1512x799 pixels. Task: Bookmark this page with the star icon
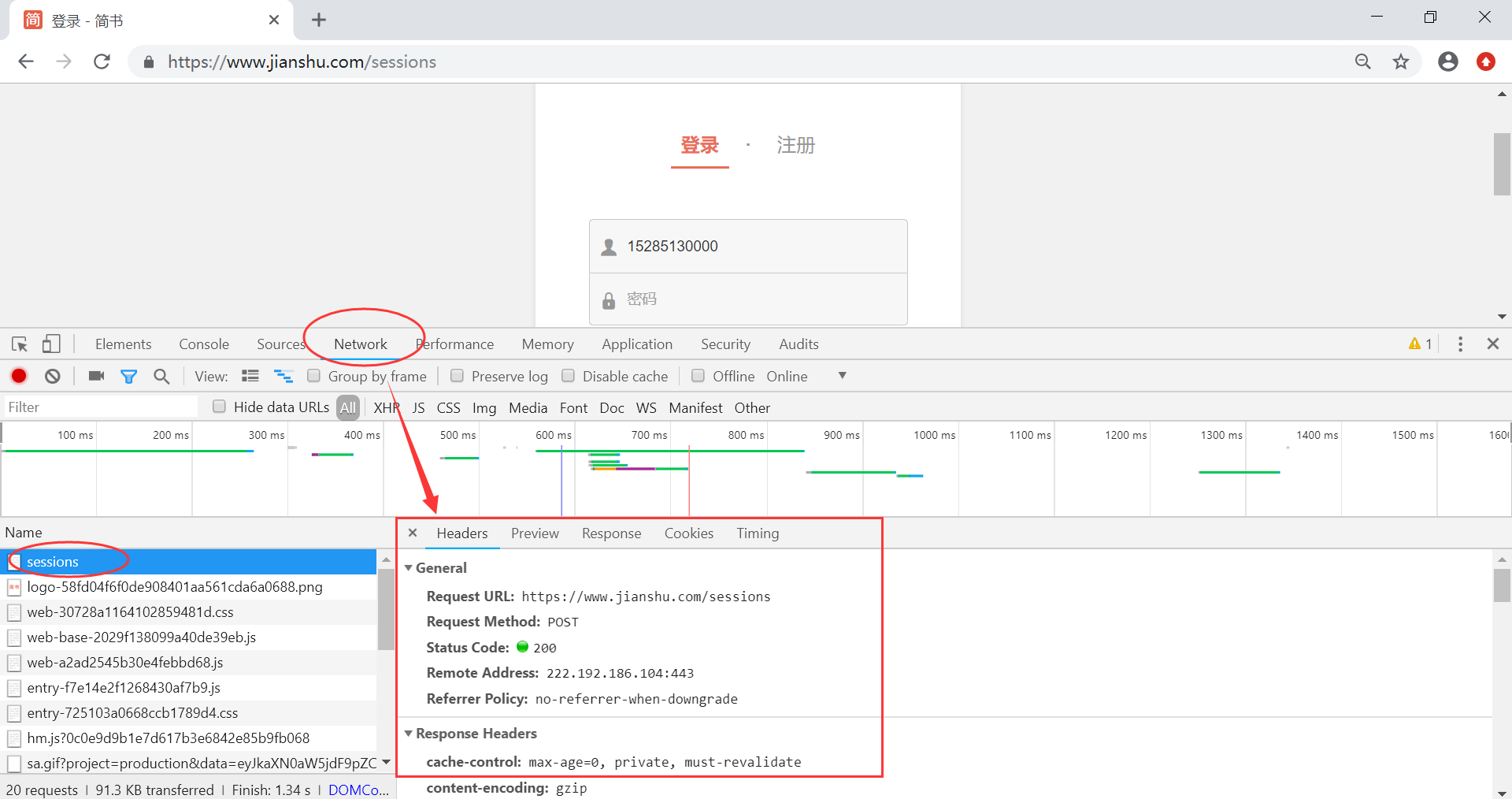[x=1401, y=61]
